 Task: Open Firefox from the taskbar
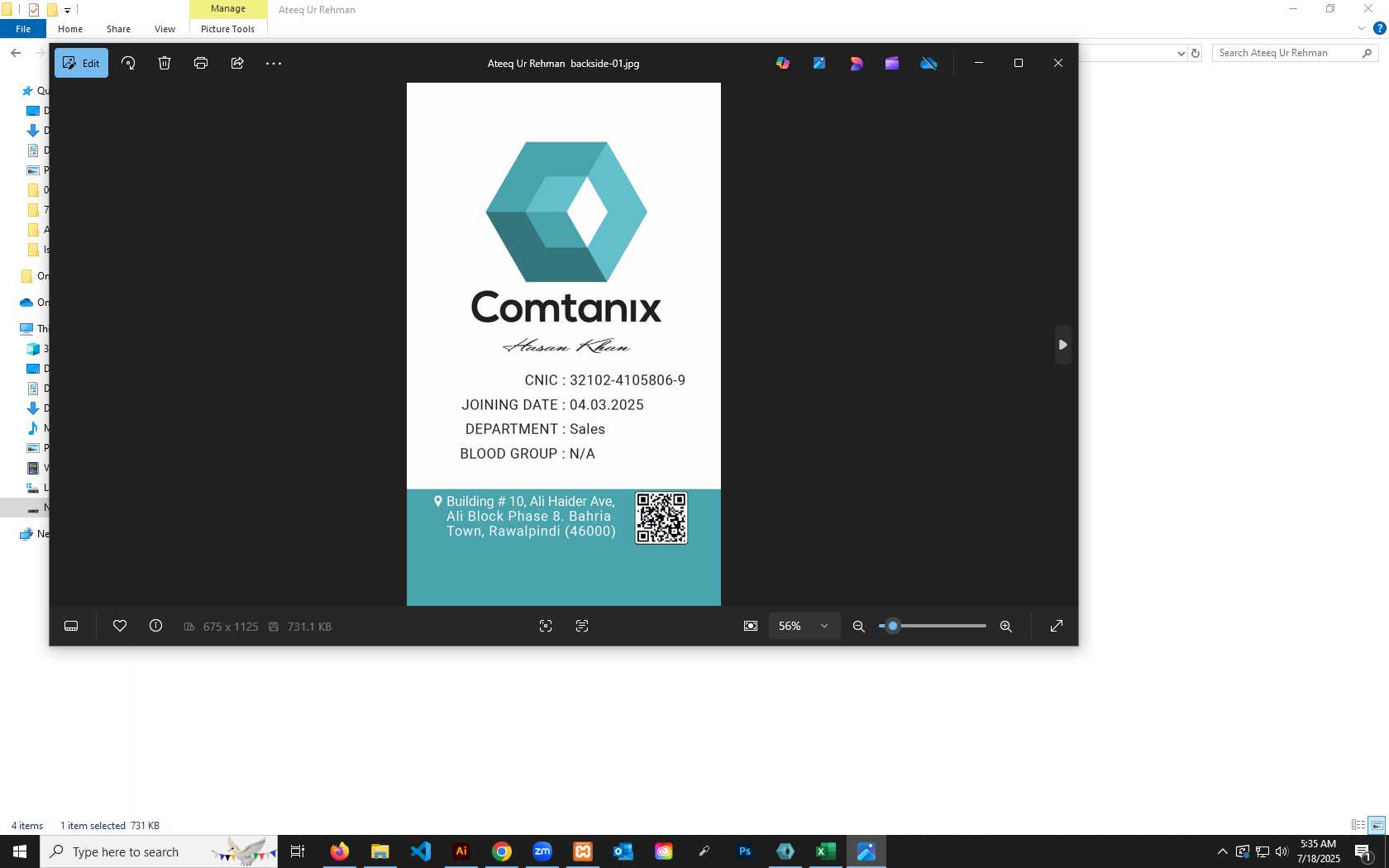tap(340, 851)
